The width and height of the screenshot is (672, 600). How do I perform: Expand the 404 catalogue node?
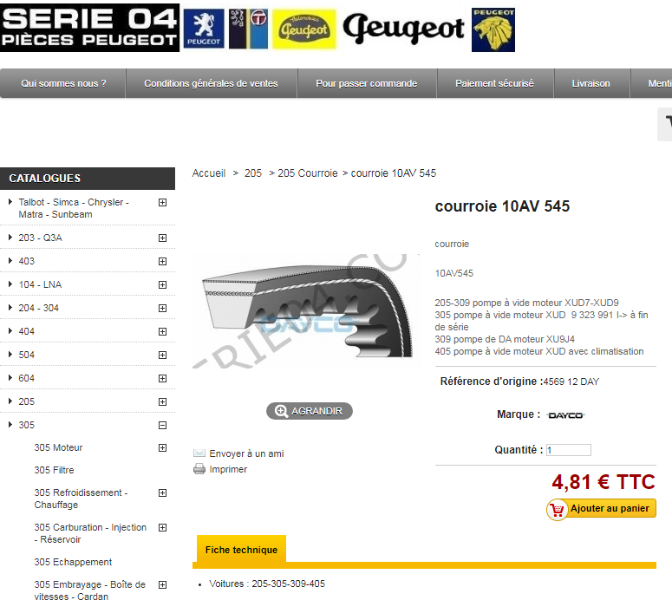pos(162,332)
